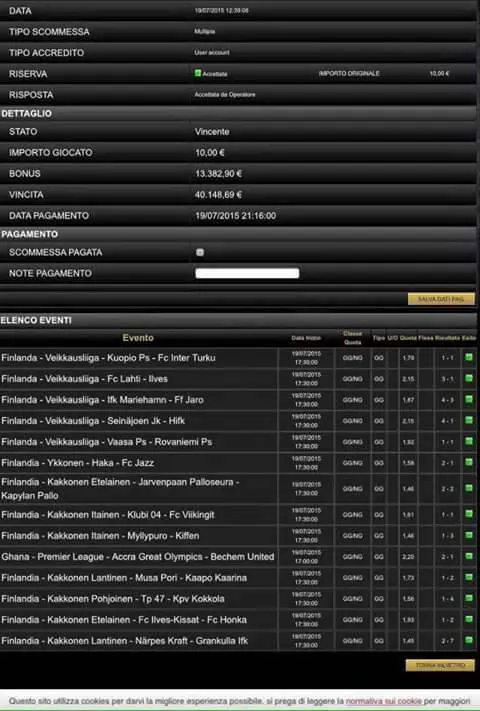Click the Note Pagamento text field
480x711 pixels.
pyautogui.click(x=247, y=273)
